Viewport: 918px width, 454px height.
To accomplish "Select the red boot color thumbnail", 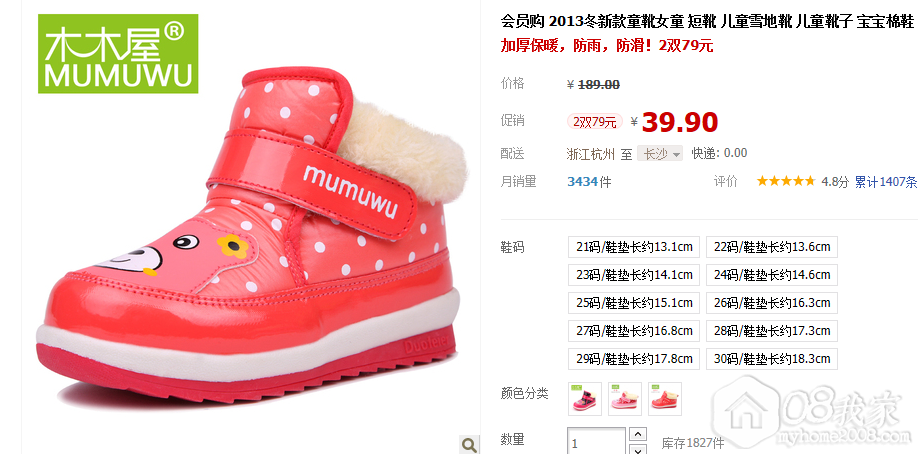I will [664, 399].
